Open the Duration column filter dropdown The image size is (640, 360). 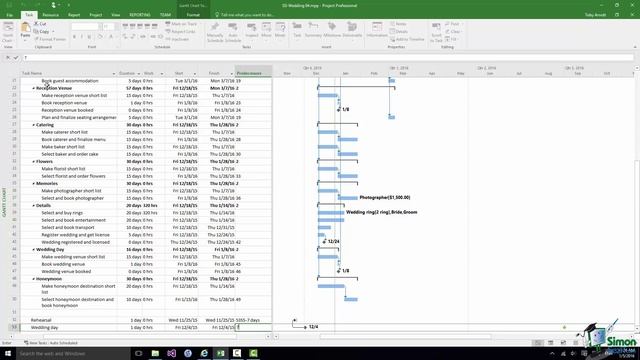(138, 73)
